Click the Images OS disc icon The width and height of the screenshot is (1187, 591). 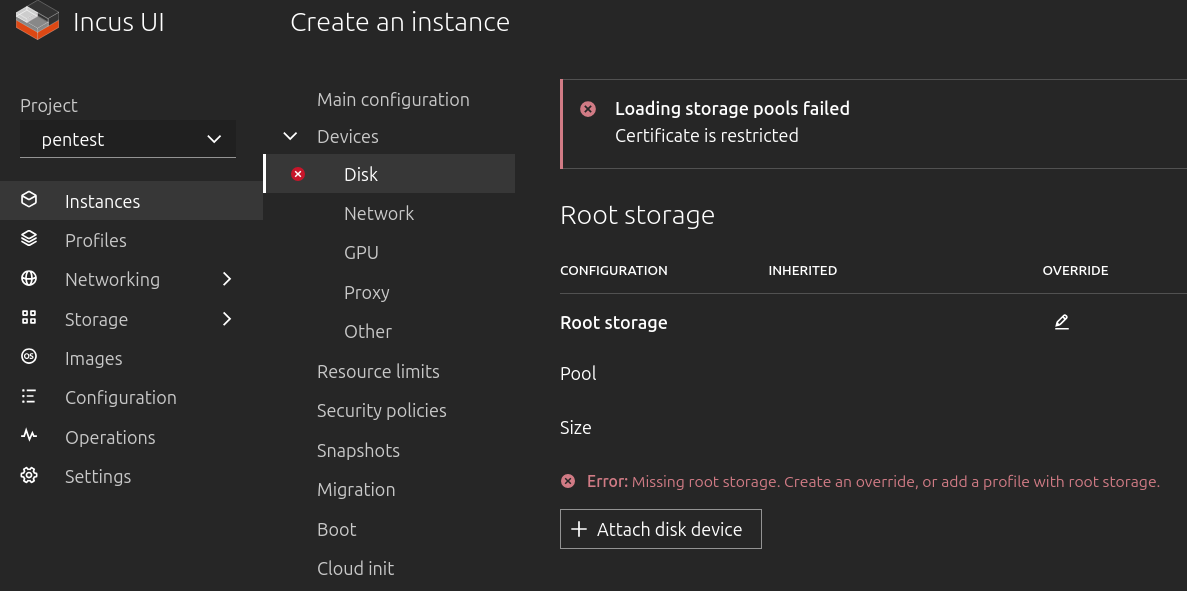click(29, 357)
